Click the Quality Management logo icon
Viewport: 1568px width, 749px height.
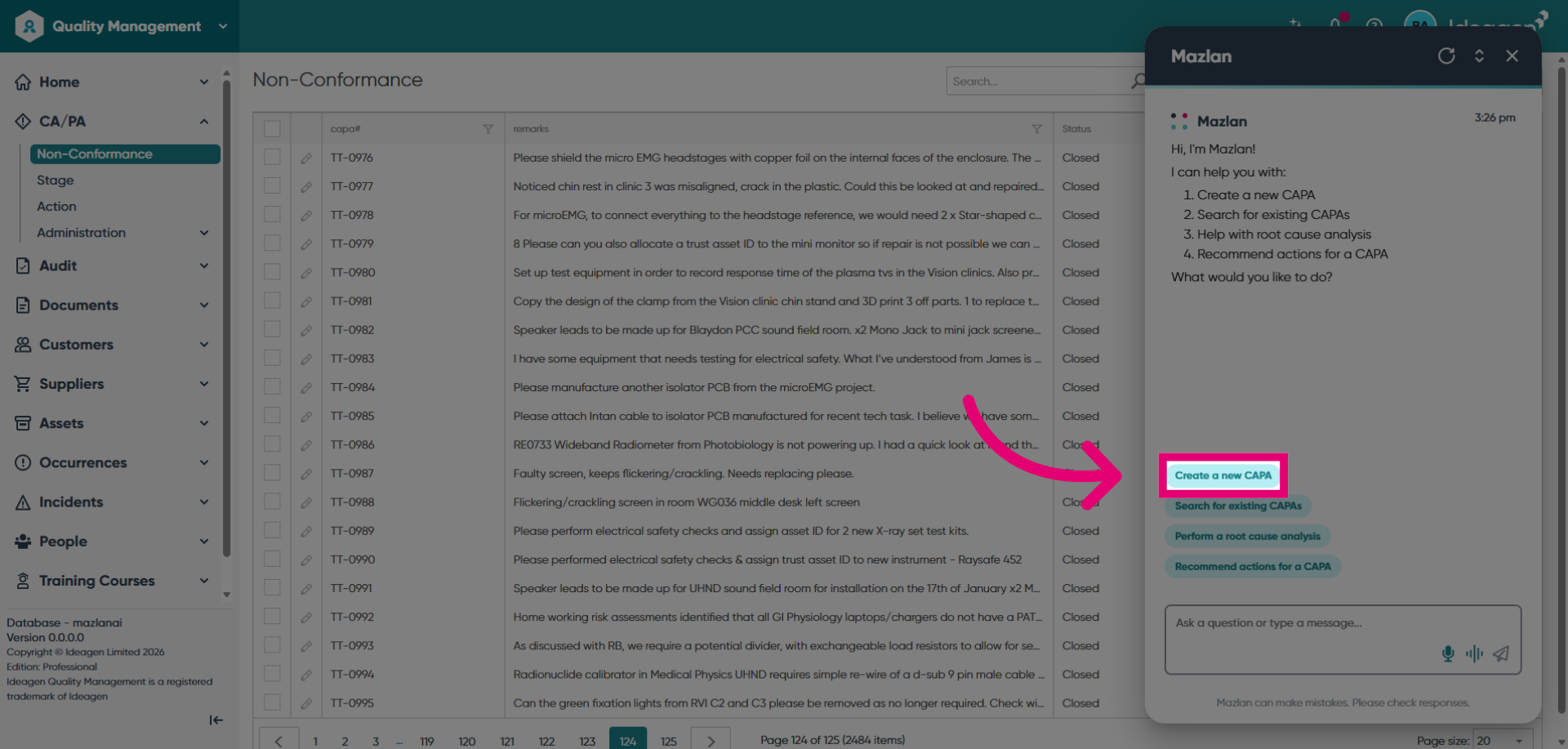click(29, 26)
